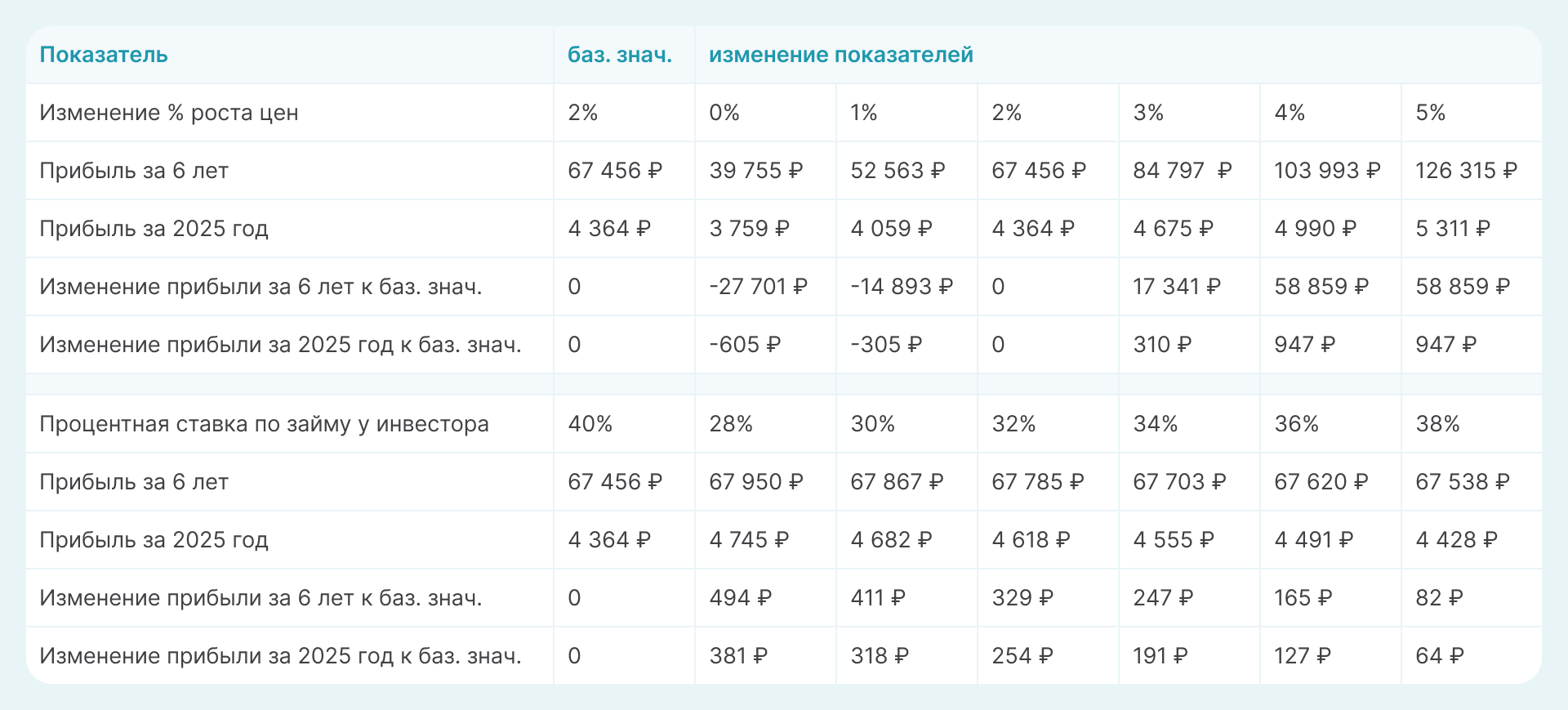Select the -605 ₽ change cell
The height and width of the screenshot is (710, 1568).
click(x=745, y=345)
